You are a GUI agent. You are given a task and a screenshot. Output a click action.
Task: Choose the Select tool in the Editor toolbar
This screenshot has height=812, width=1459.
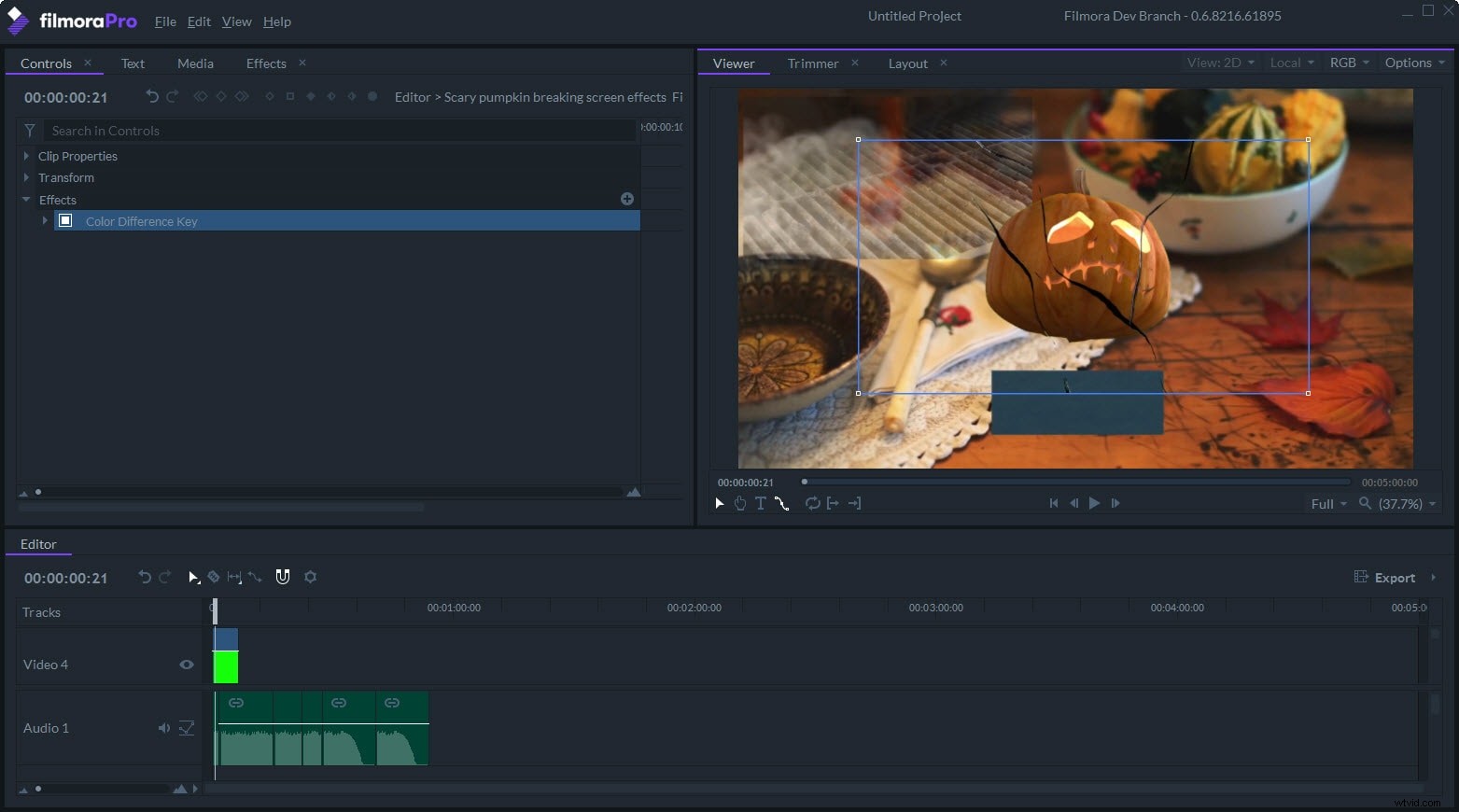[x=193, y=578]
